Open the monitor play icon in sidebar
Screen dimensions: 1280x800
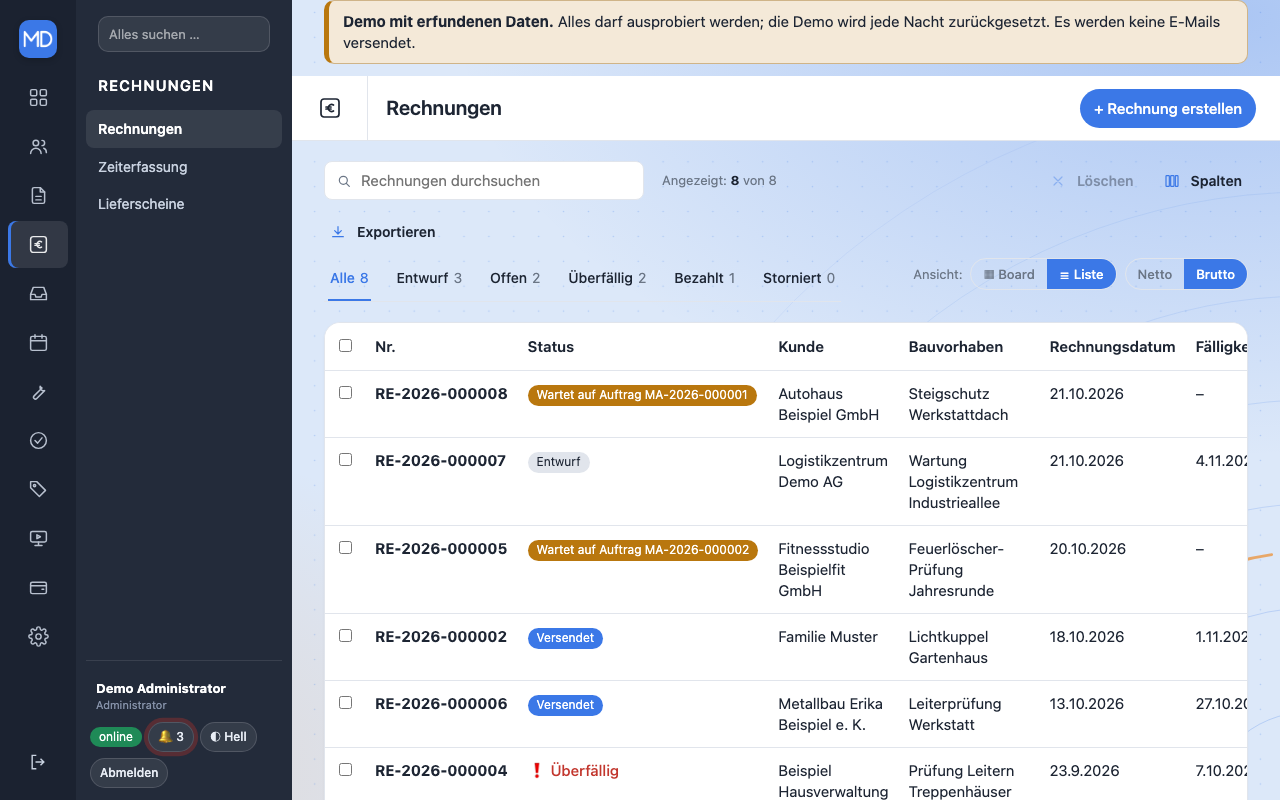click(38, 538)
